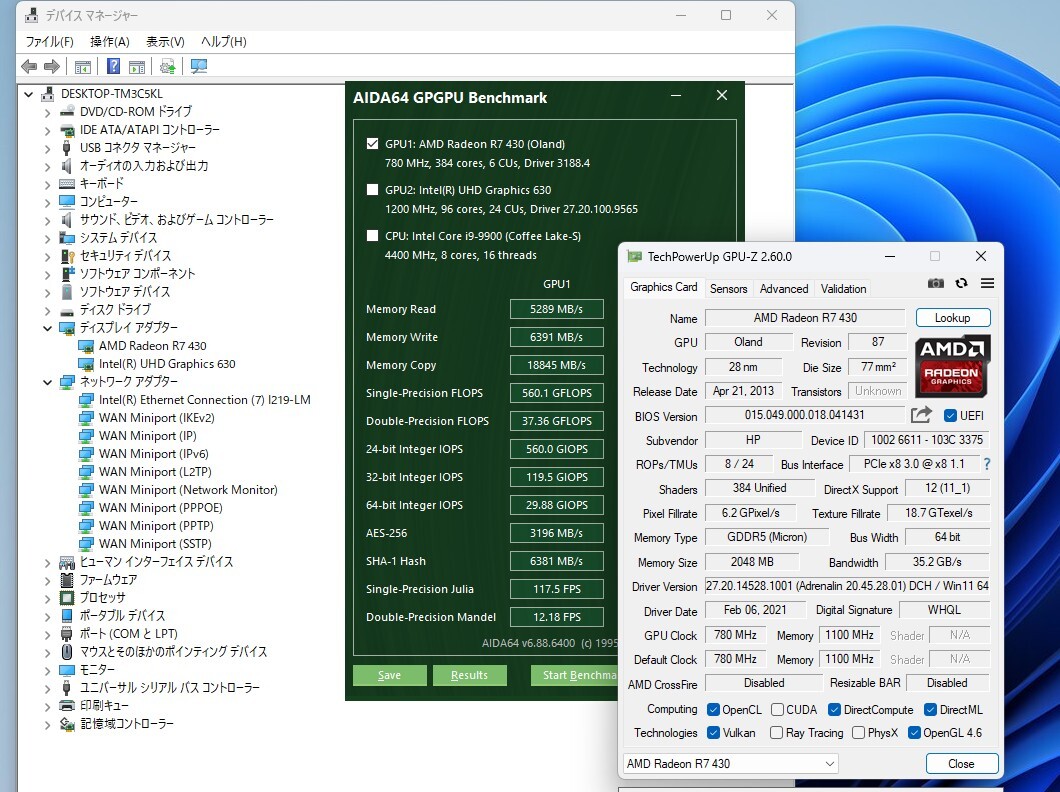Check GPU2 Intel UHD Graphics 630 in AIDA64
Image resolution: width=1060 pixels, height=792 pixels.
372,190
